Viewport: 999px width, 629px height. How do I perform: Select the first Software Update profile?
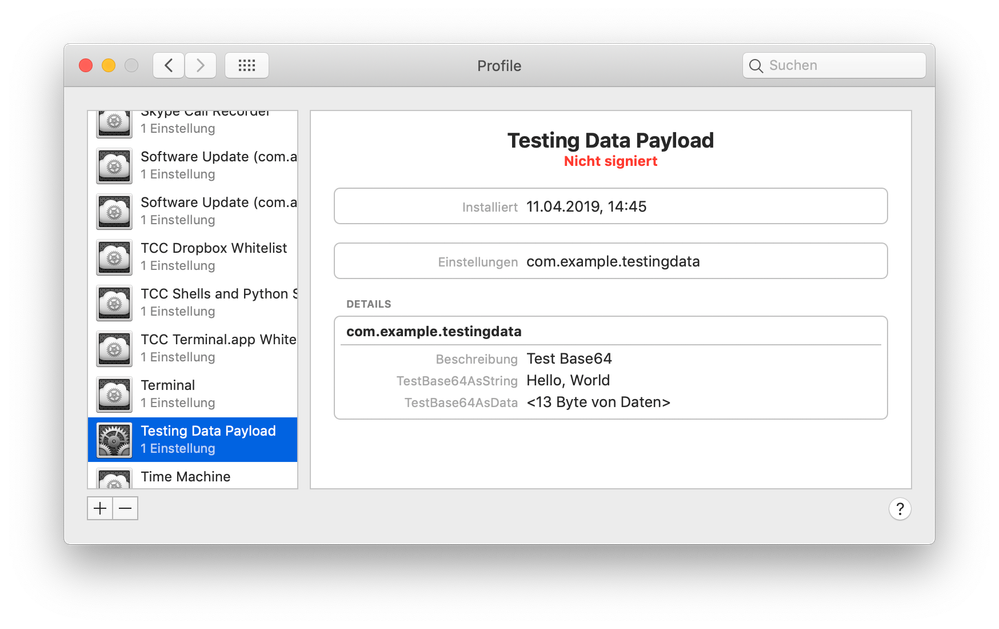coord(218,165)
